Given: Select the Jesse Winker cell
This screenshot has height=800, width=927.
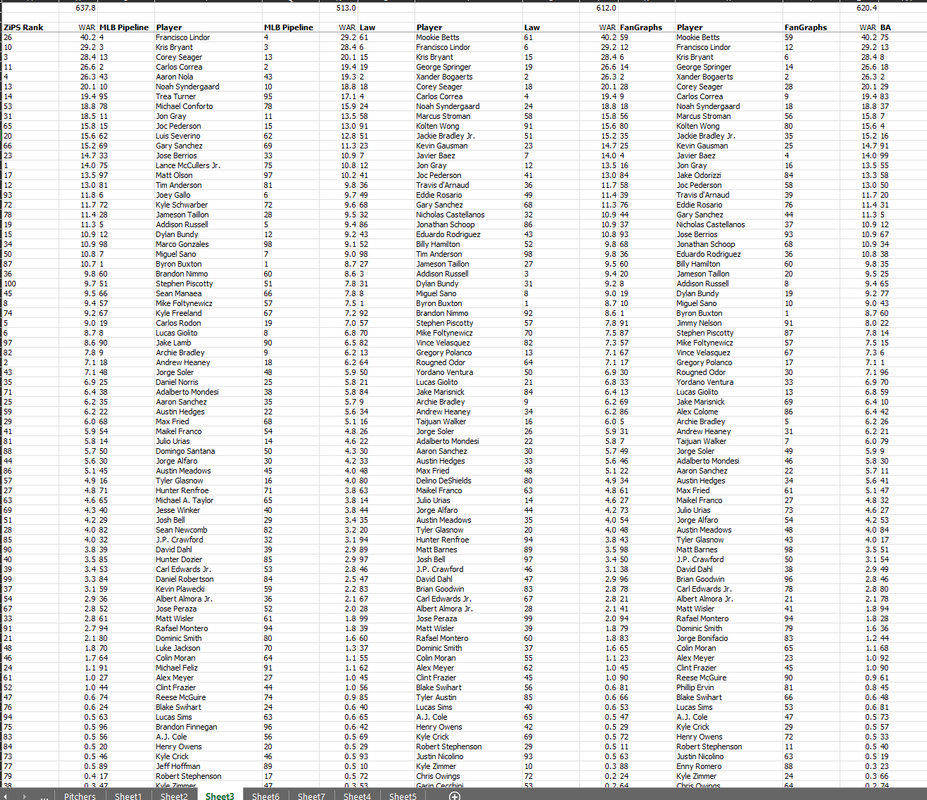Looking at the screenshot, I should click(x=208, y=510).
